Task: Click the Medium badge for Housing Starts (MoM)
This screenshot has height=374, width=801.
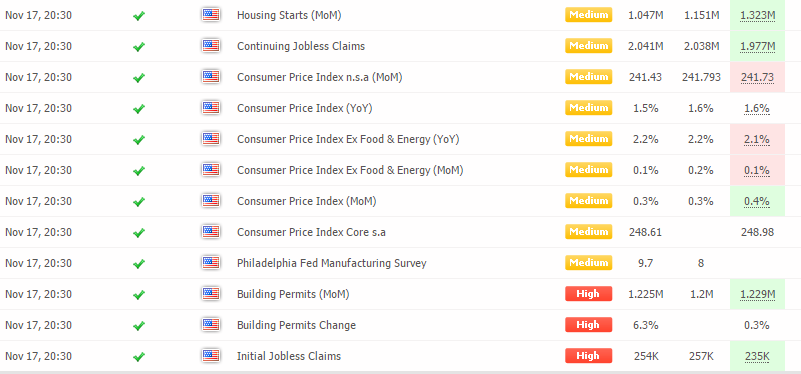Action: 588,15
